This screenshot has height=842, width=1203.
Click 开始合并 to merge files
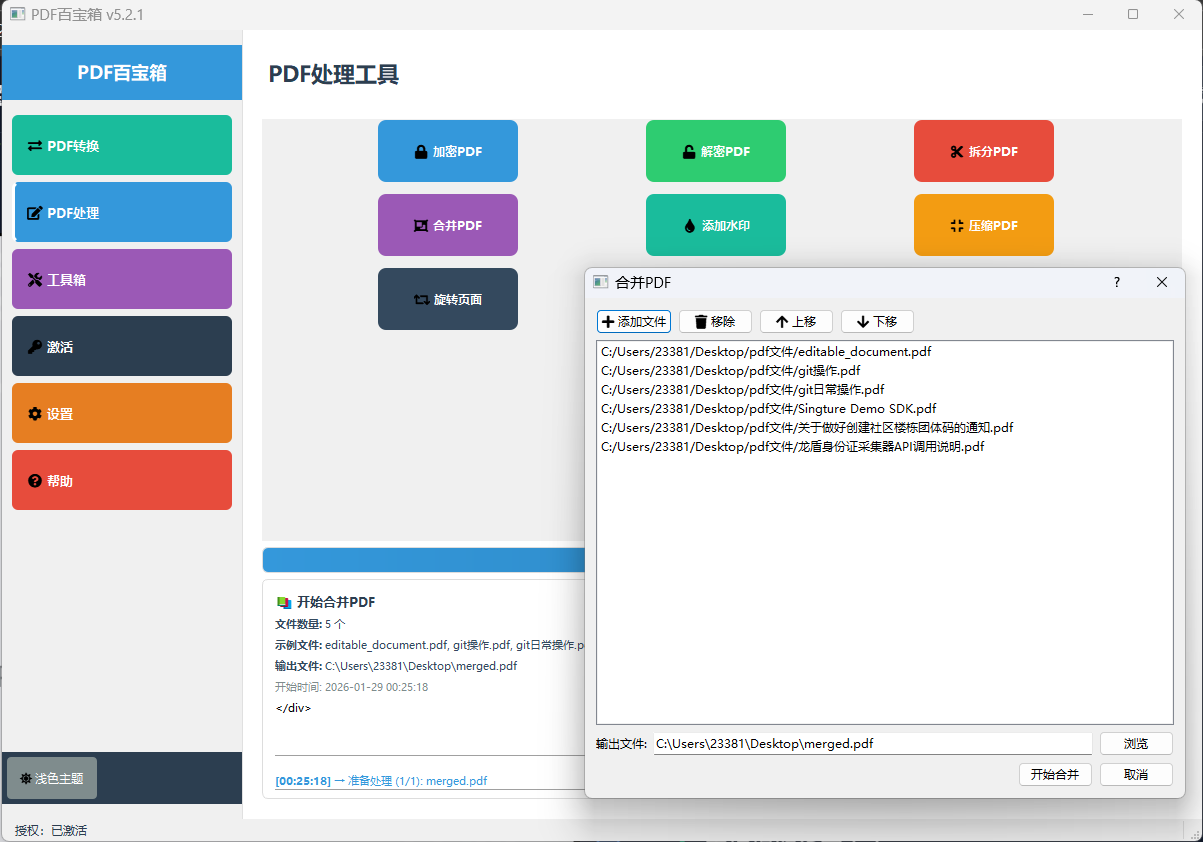pos(1055,774)
